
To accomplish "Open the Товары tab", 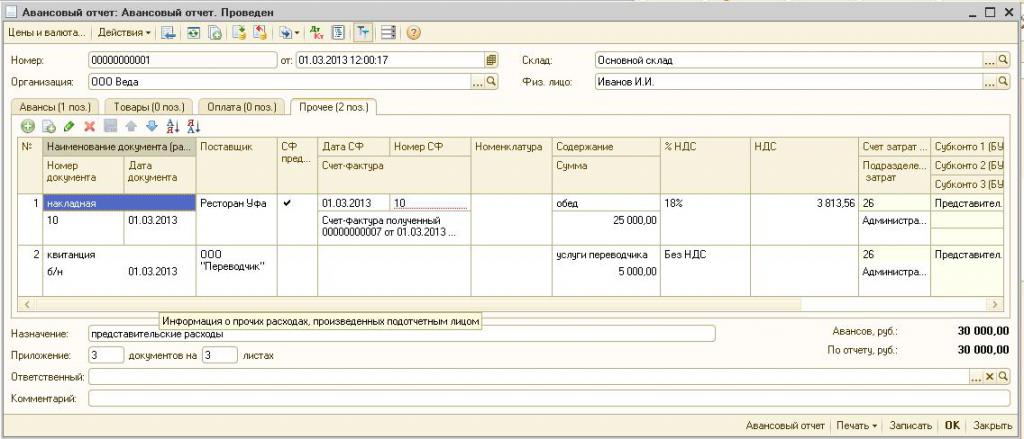I will [x=146, y=106].
